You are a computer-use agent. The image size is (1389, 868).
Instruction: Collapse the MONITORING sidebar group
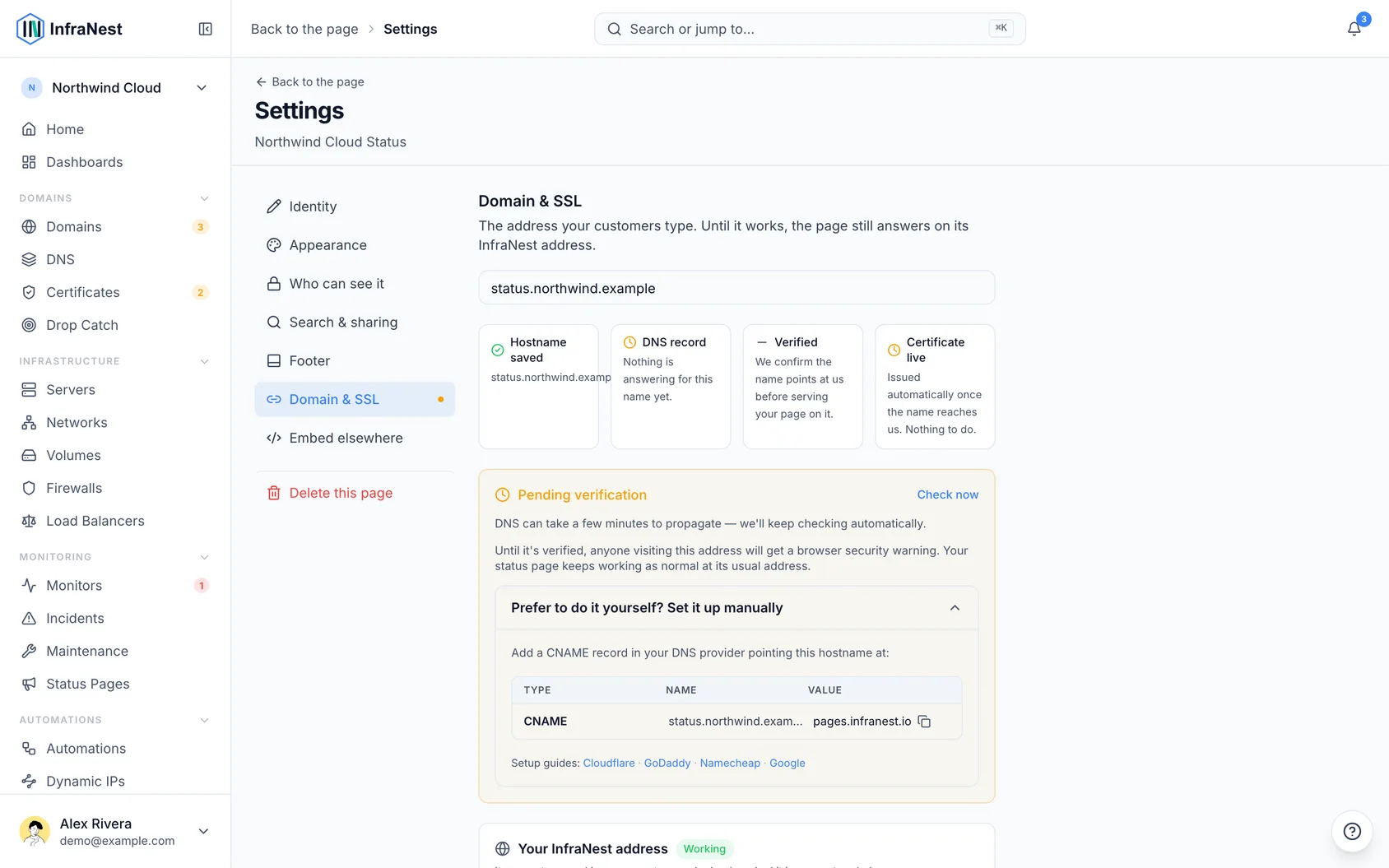click(x=204, y=557)
